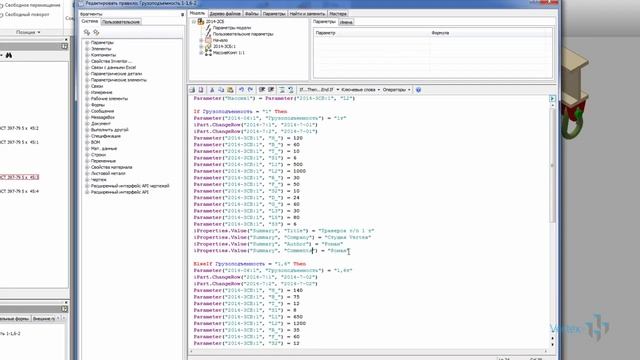
Task: Open the Найти и заменить tab
Action: tap(307, 13)
